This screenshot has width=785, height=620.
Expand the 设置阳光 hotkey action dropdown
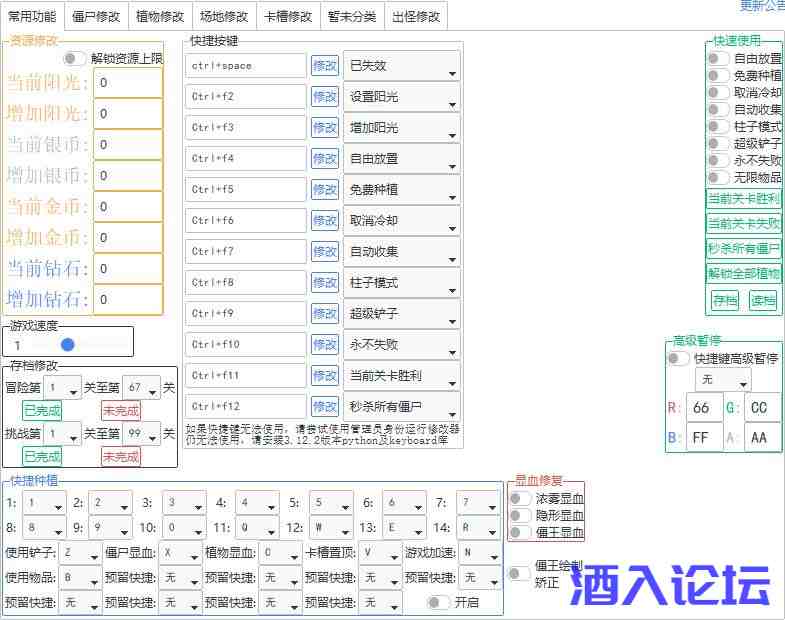pos(401,97)
